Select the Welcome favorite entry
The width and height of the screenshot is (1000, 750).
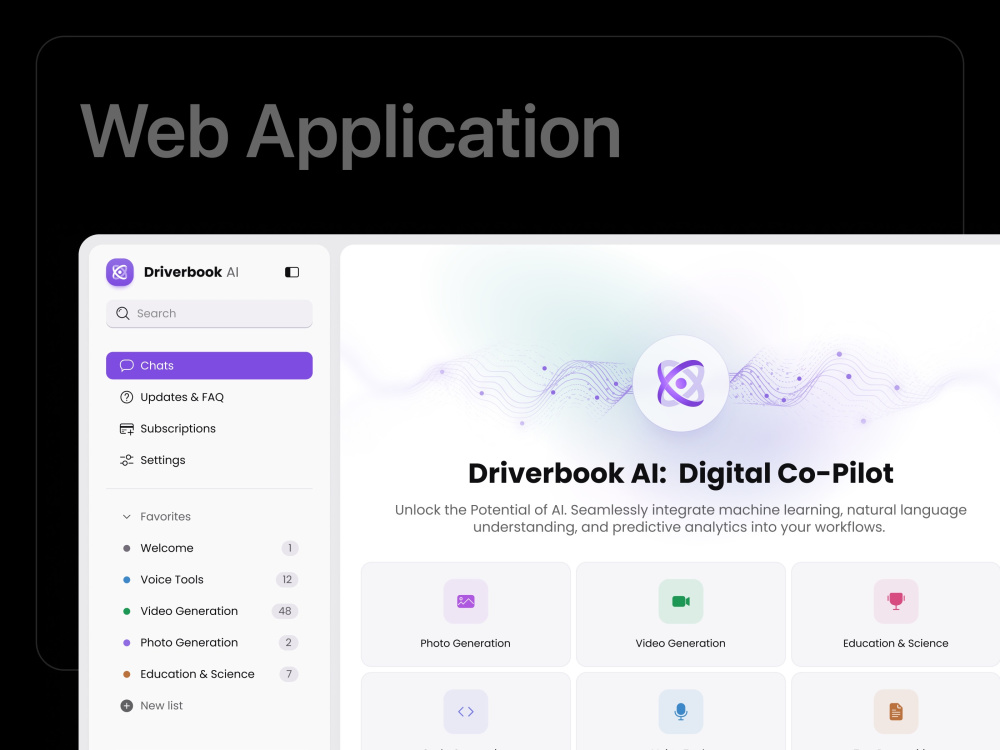(166, 548)
